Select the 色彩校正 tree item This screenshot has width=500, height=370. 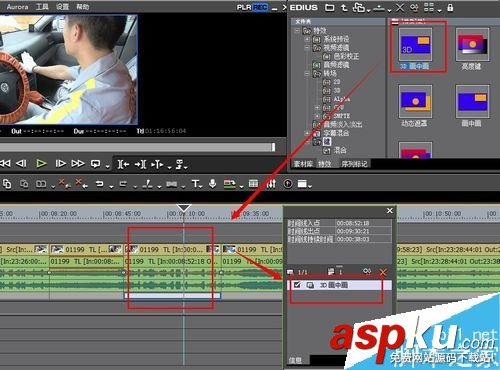click(346, 56)
